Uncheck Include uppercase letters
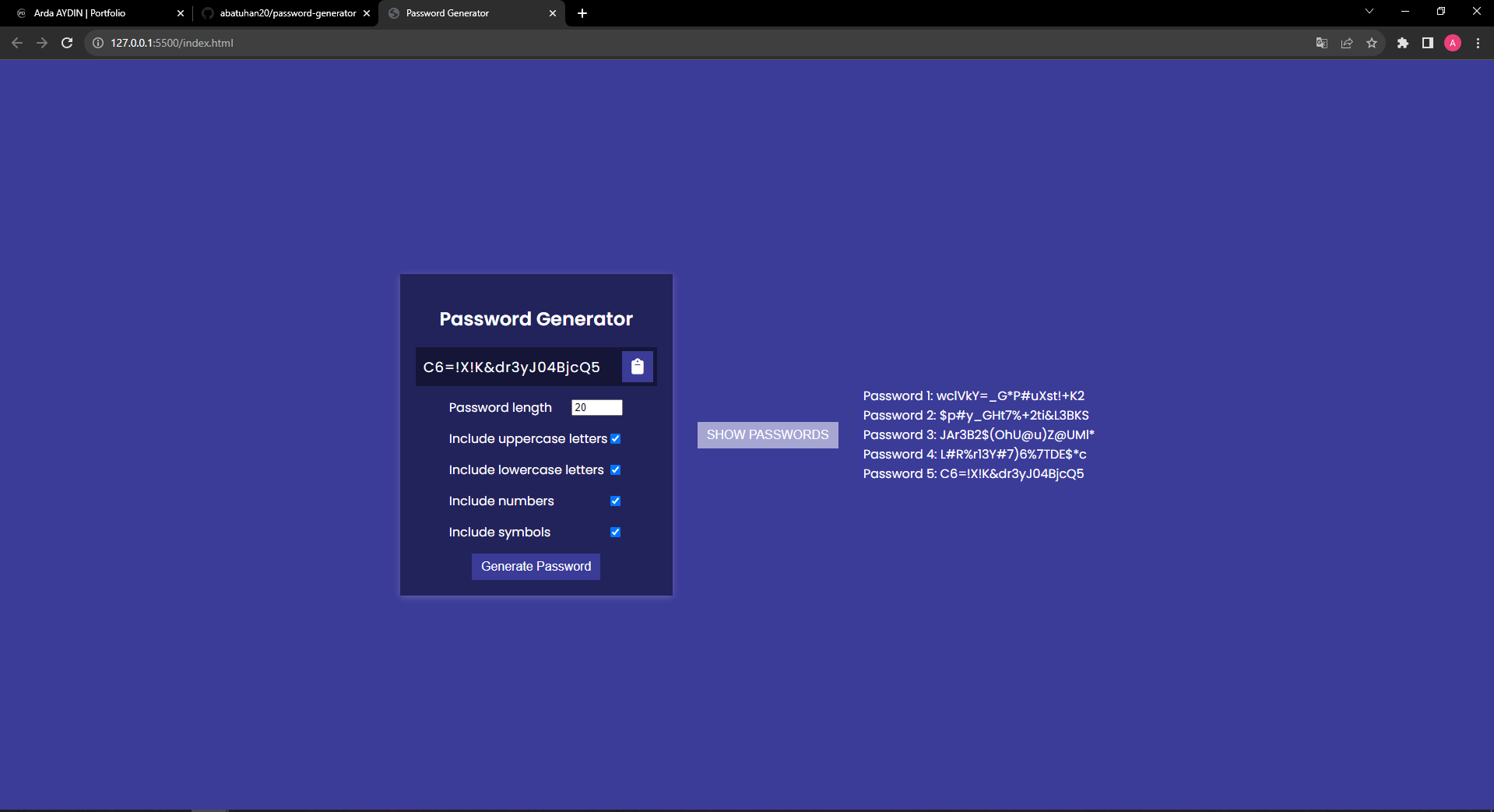 coord(615,439)
